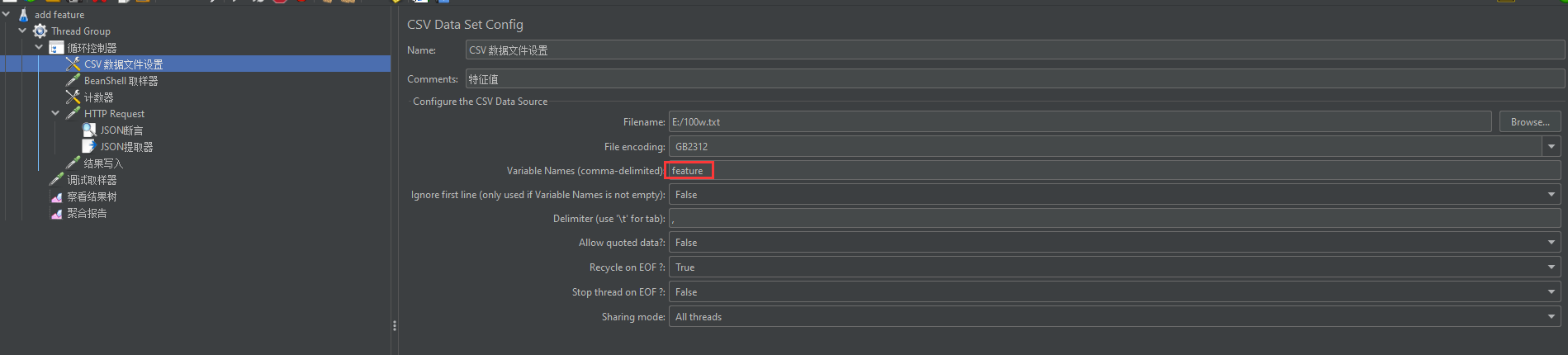Select 结果写入 in the tree
The width and height of the screenshot is (1568, 355).
click(x=103, y=163)
